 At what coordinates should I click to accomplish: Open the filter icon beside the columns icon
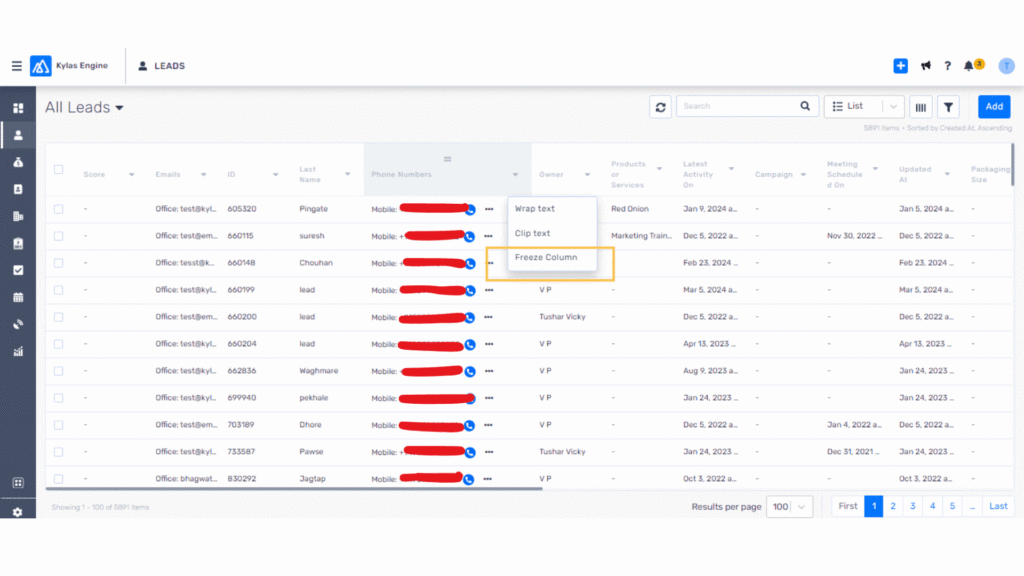[x=947, y=106]
